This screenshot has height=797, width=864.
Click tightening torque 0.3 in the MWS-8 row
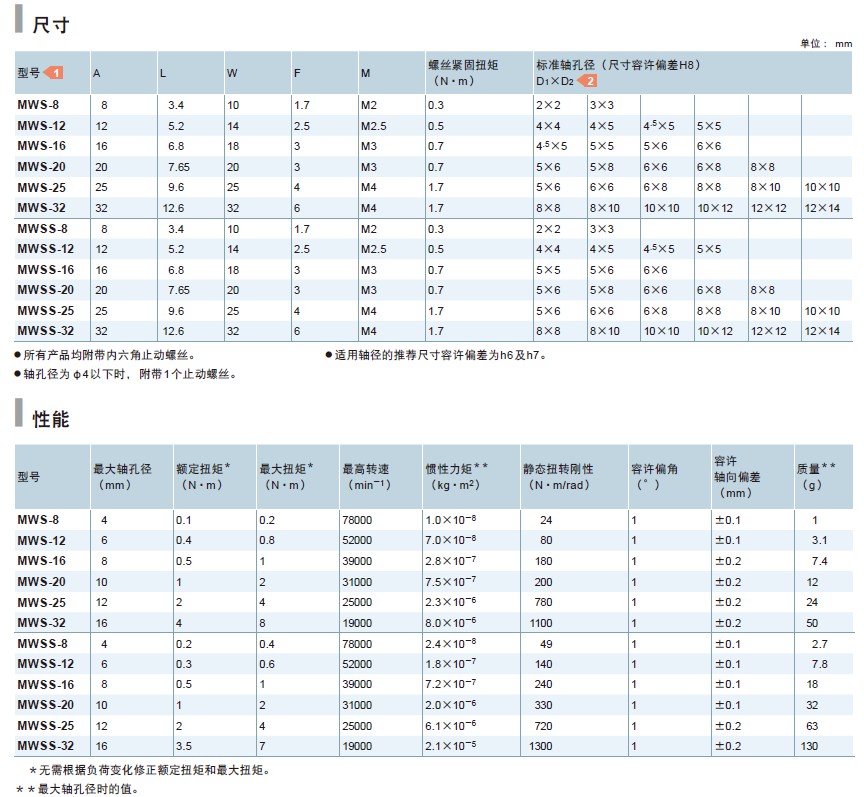pos(436,105)
